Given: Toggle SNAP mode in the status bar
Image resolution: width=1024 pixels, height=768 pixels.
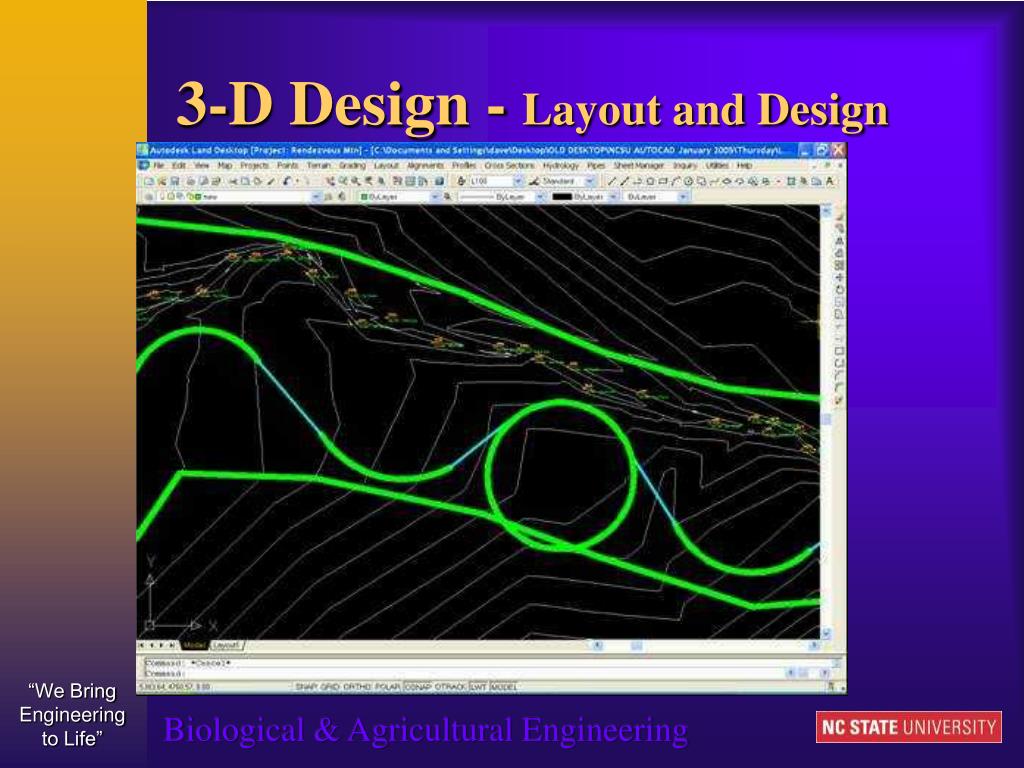Looking at the screenshot, I should 307,686.
